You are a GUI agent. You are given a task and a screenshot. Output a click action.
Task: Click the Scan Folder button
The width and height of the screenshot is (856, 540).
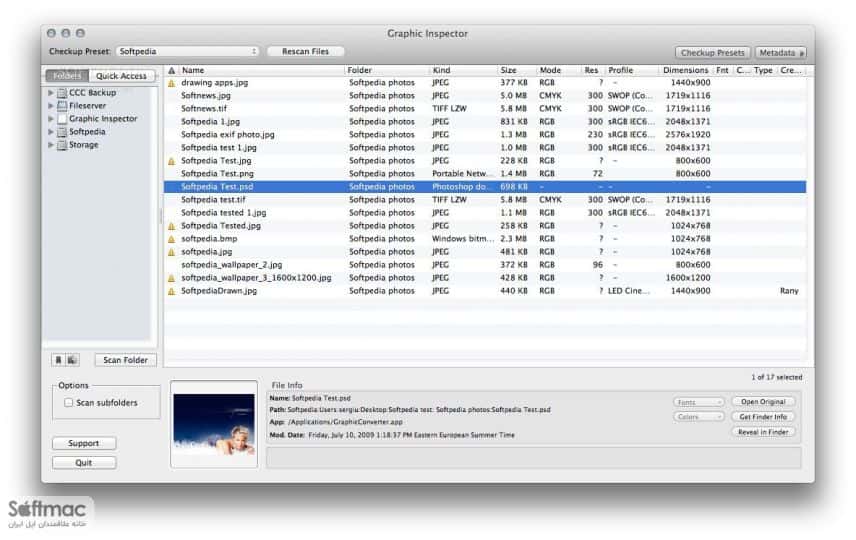126,360
